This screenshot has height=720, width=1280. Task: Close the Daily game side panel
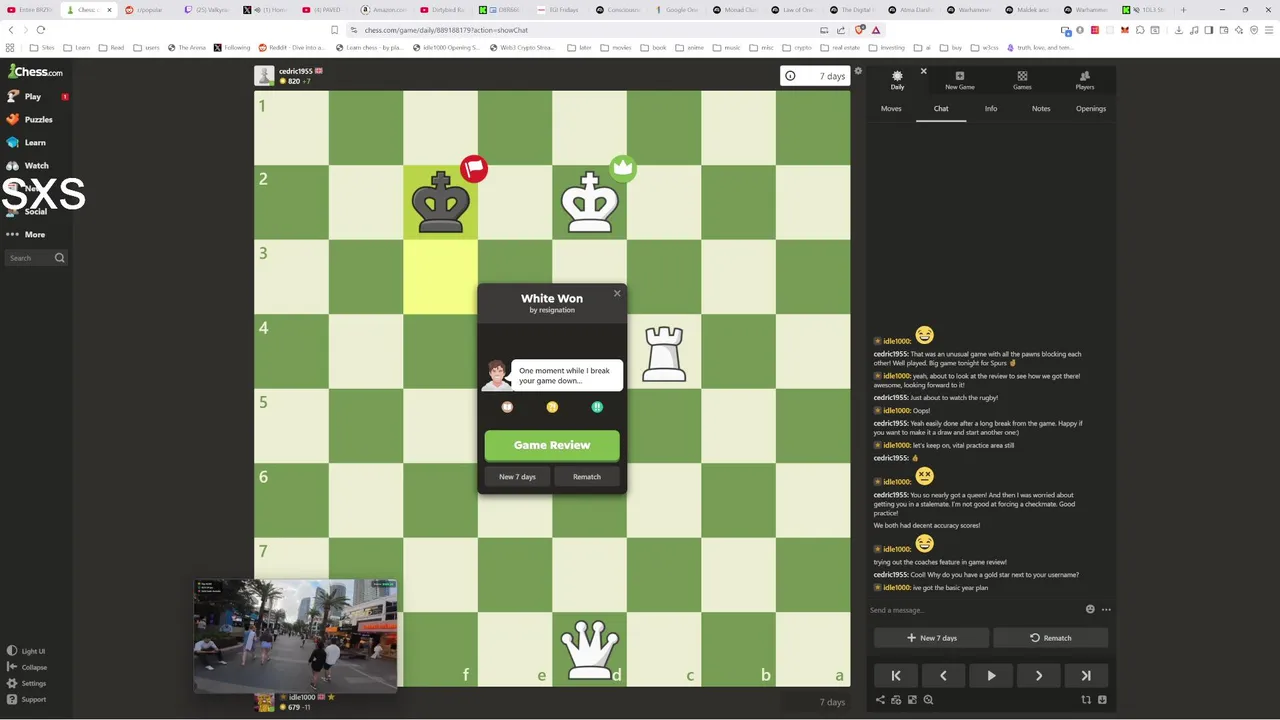[x=923, y=71]
